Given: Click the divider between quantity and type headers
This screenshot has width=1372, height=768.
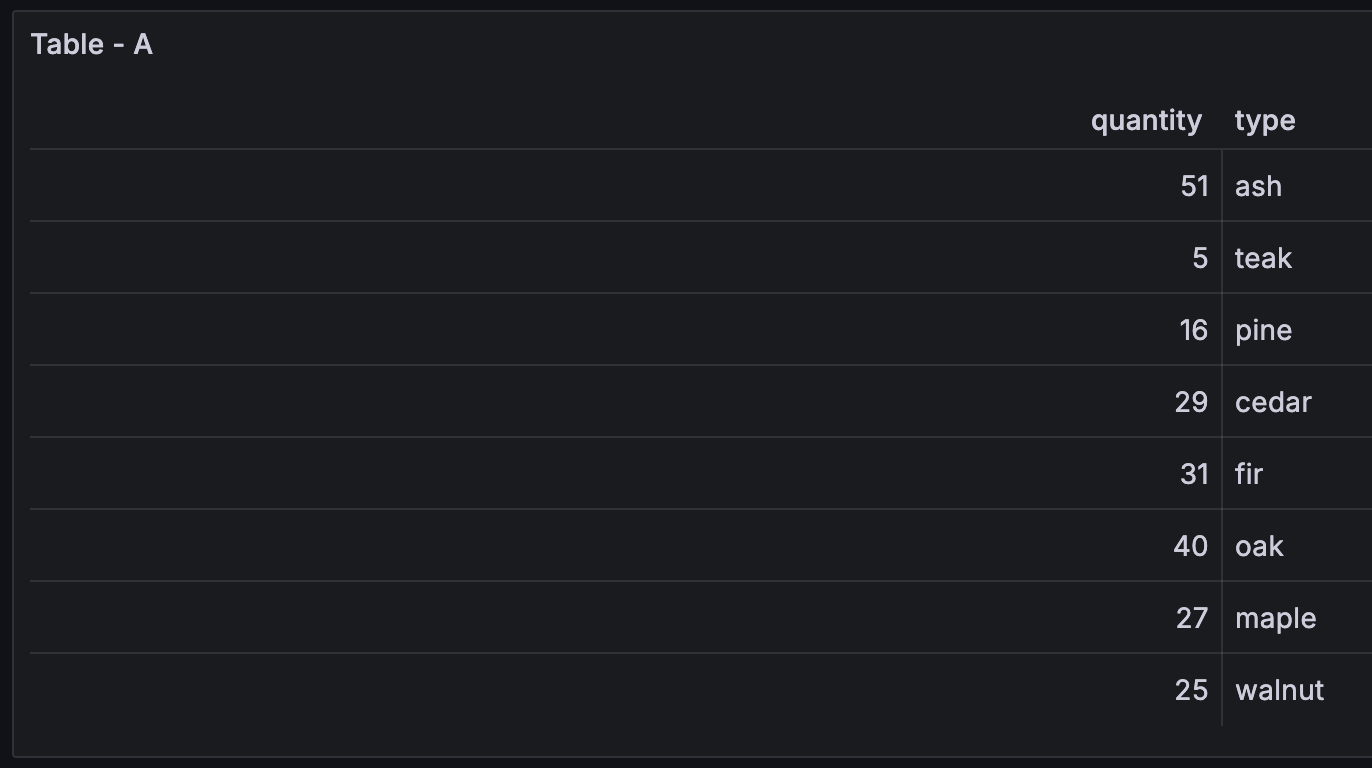Looking at the screenshot, I should 1221,121.
